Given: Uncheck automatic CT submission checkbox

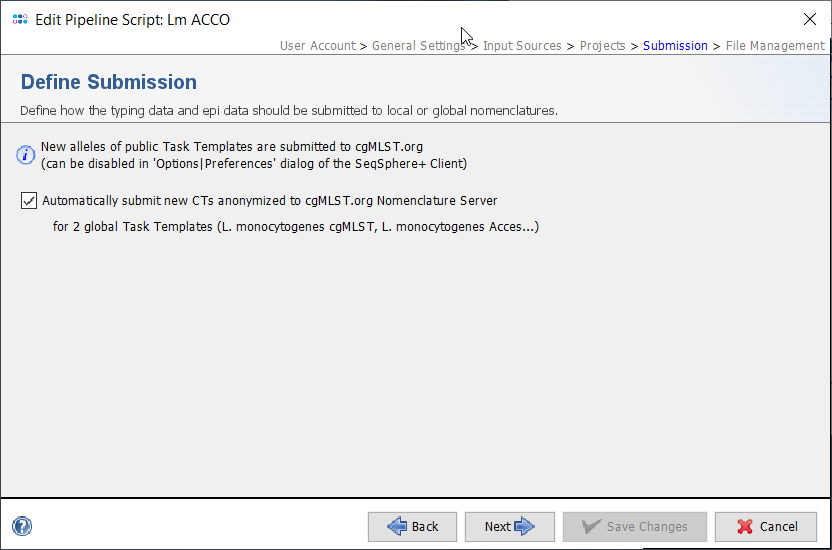Looking at the screenshot, I should 29,201.
